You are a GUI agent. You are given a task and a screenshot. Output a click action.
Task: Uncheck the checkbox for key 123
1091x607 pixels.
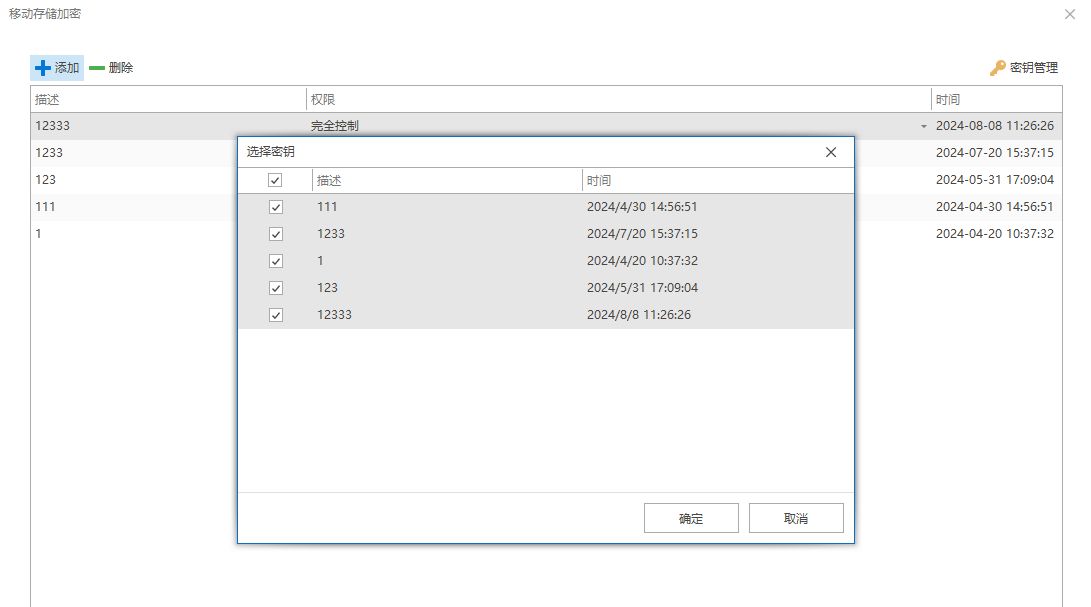[276, 287]
